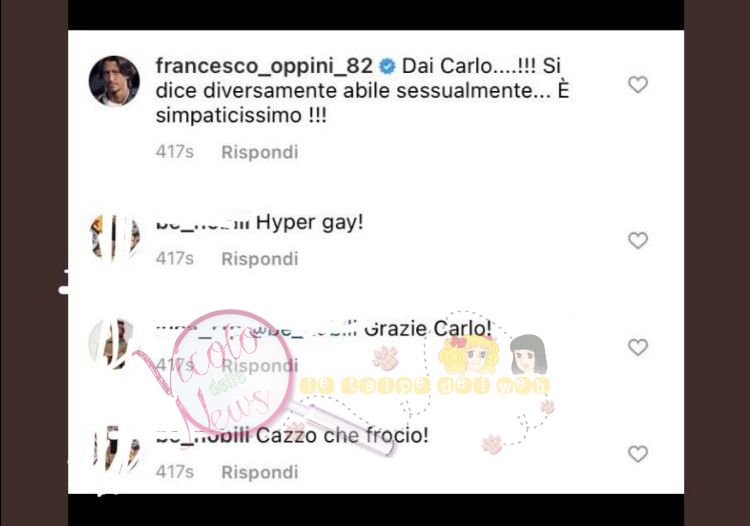Open avatar beside the "Hyper gay!" comment

tap(114, 237)
